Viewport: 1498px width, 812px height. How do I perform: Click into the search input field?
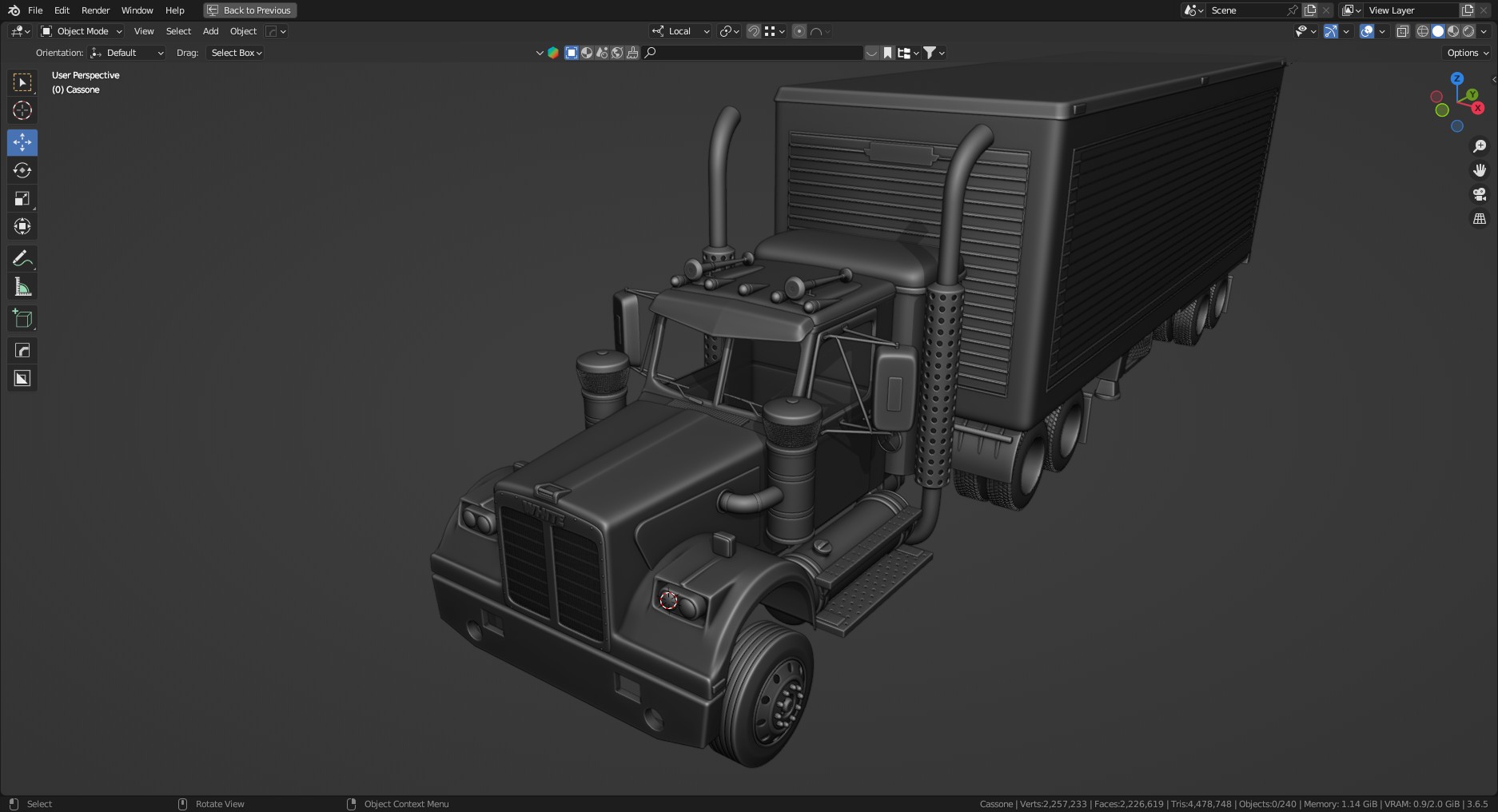753,53
